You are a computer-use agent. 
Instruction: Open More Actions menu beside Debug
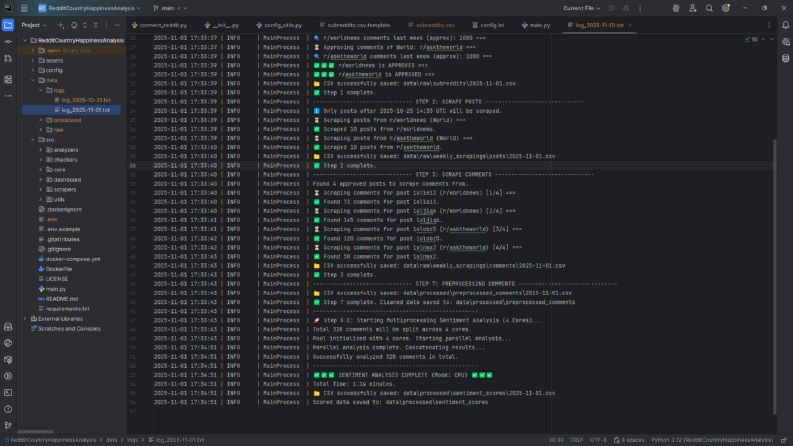click(640, 8)
